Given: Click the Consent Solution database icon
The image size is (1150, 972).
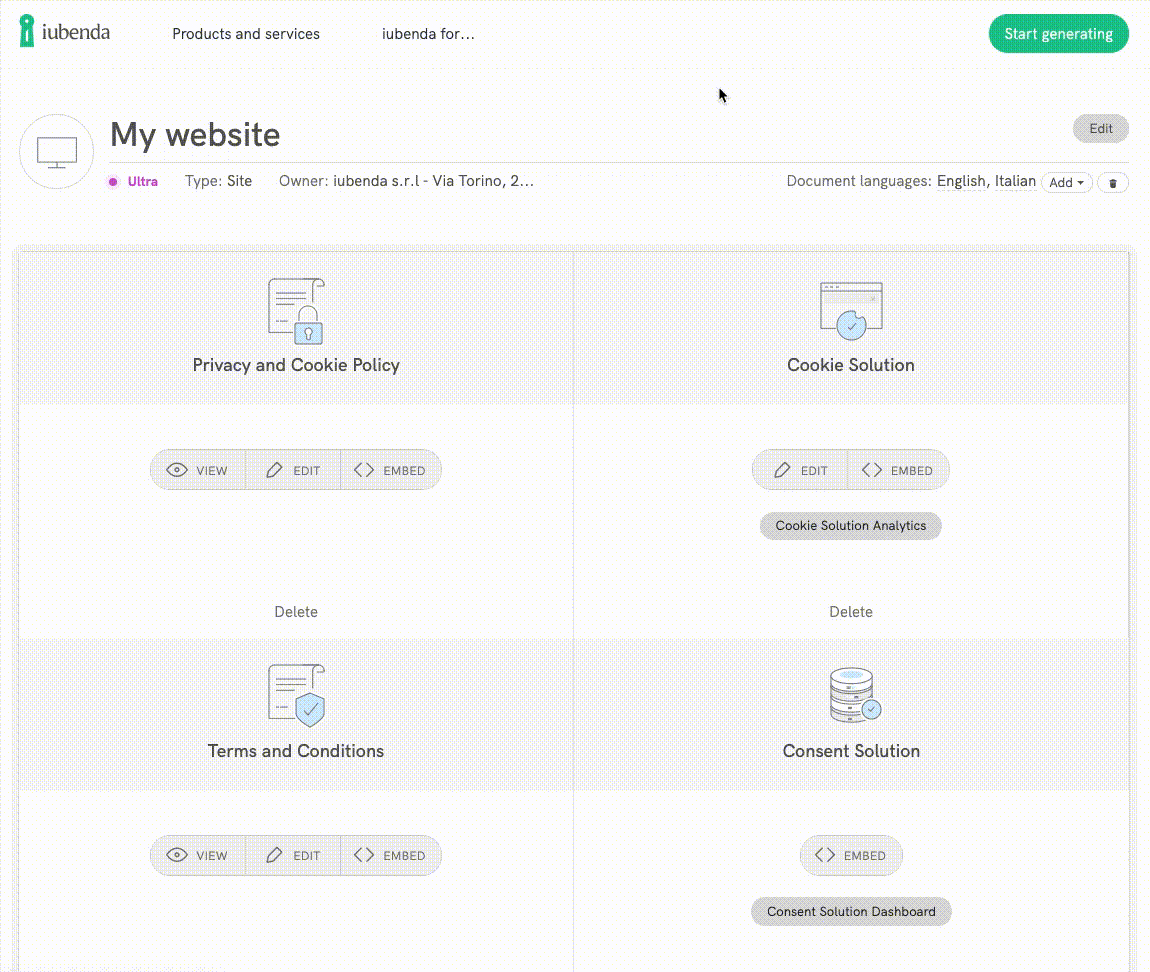Looking at the screenshot, I should coord(852,696).
